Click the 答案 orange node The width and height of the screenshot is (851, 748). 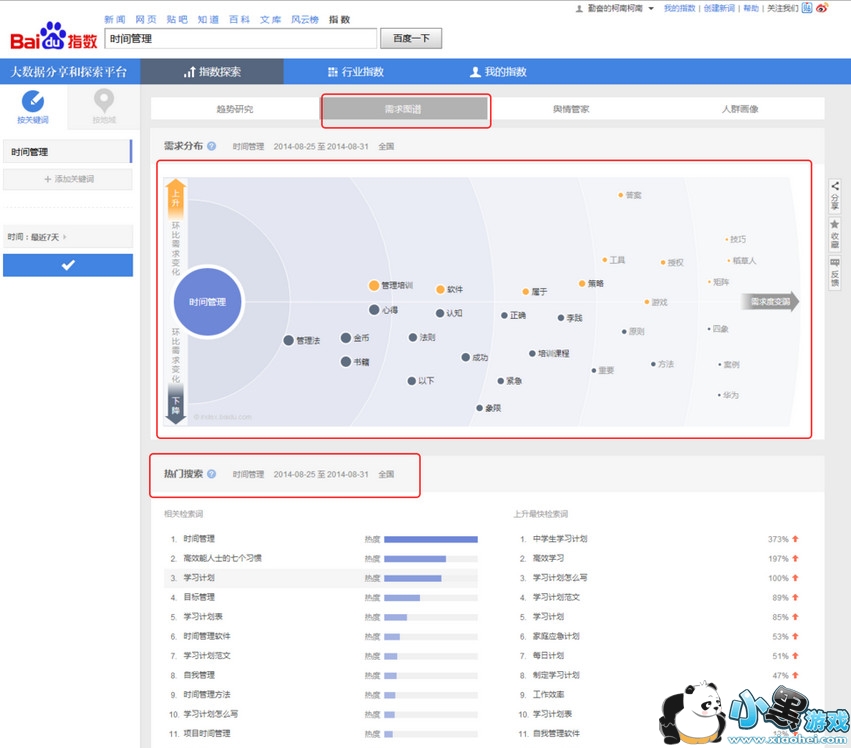(x=620, y=195)
